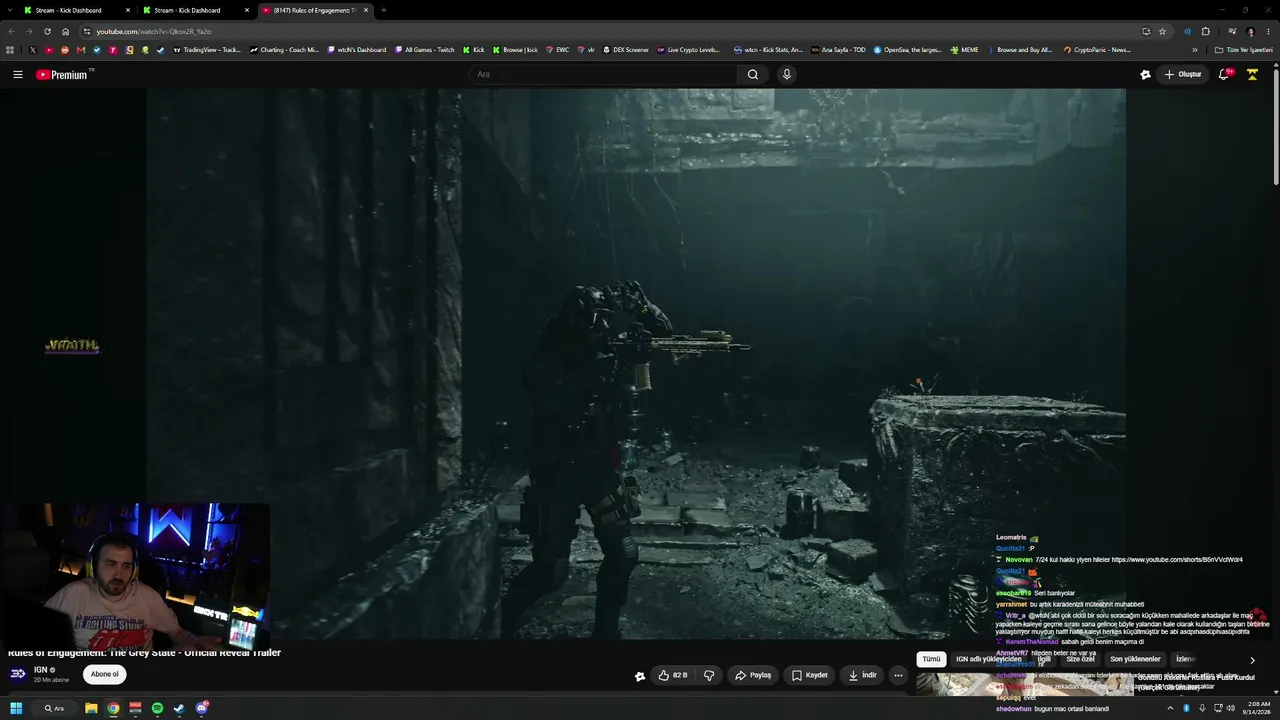Show more filter chips with right chevron

[x=1252, y=660]
